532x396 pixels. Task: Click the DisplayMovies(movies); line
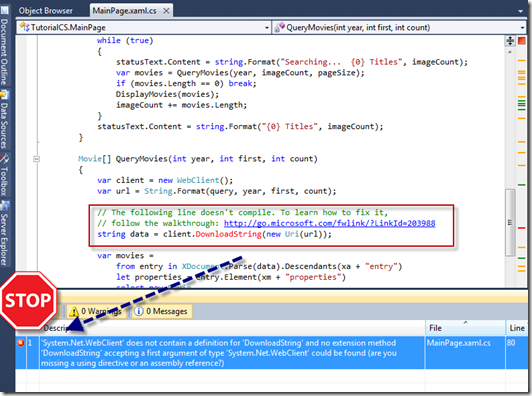tap(167, 94)
